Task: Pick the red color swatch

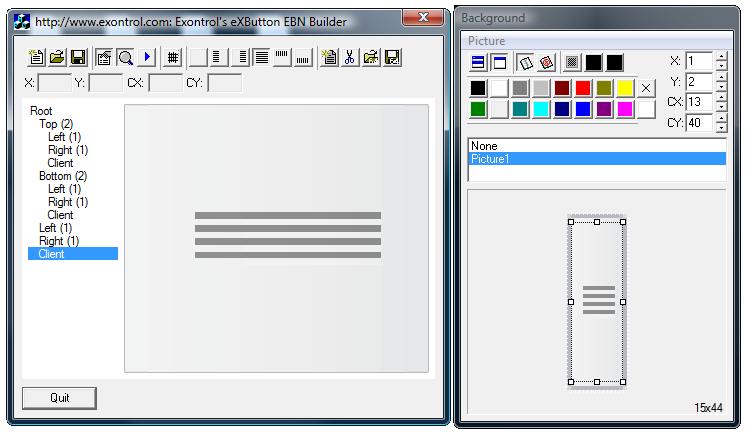Action: coord(583,88)
